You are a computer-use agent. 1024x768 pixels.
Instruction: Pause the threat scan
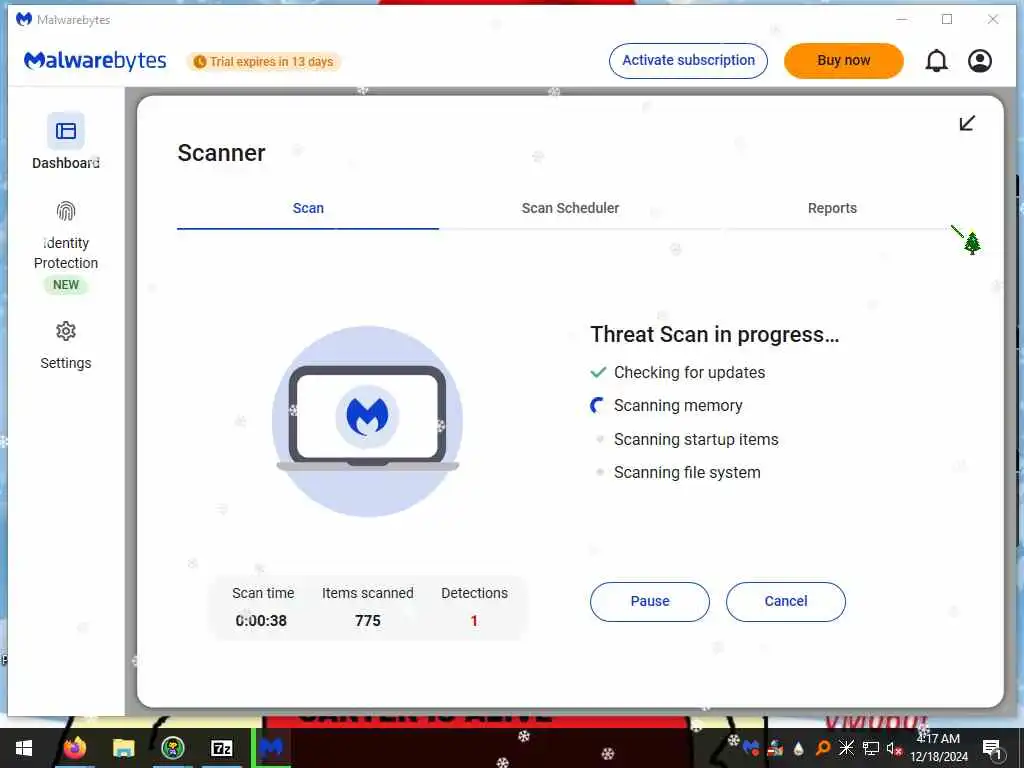[x=650, y=601]
